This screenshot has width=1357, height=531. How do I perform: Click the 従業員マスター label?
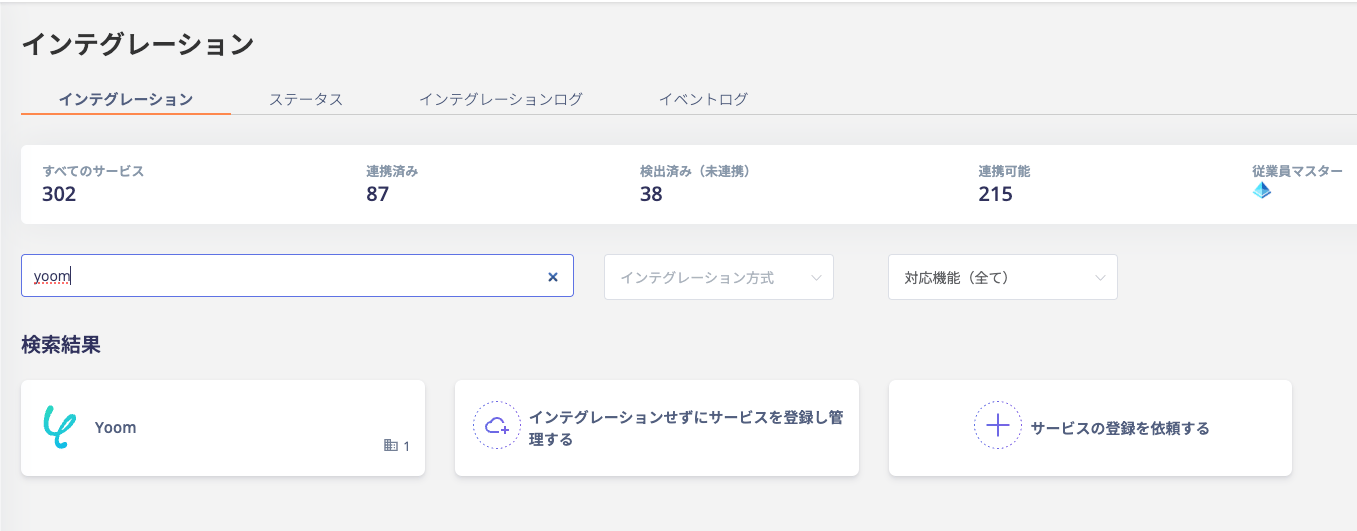point(1297,171)
